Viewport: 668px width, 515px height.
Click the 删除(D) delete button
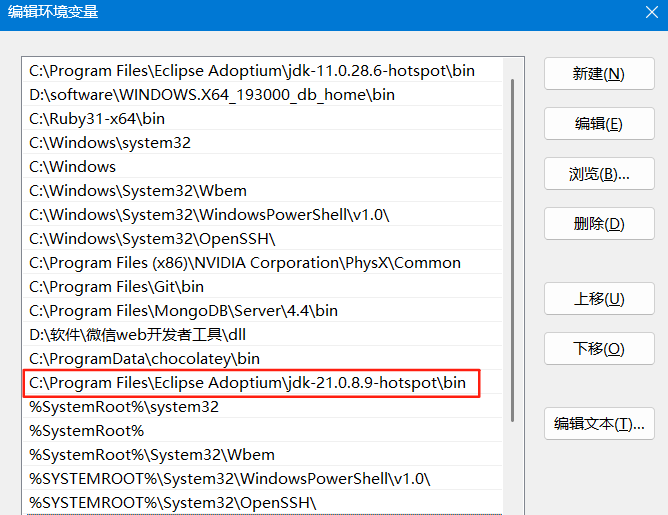click(x=599, y=224)
